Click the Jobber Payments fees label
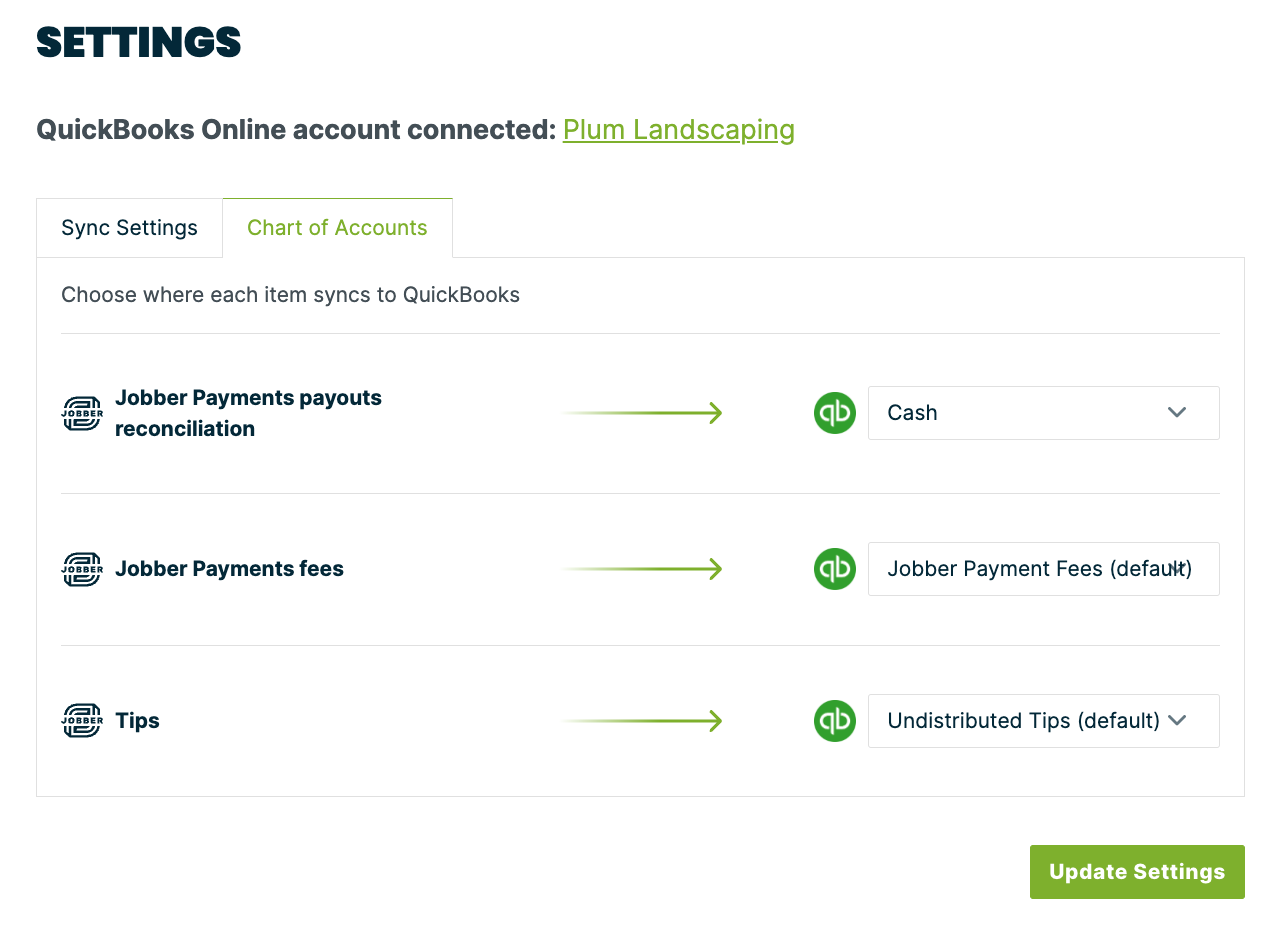Screen dimensions: 1285x935 coord(229,569)
